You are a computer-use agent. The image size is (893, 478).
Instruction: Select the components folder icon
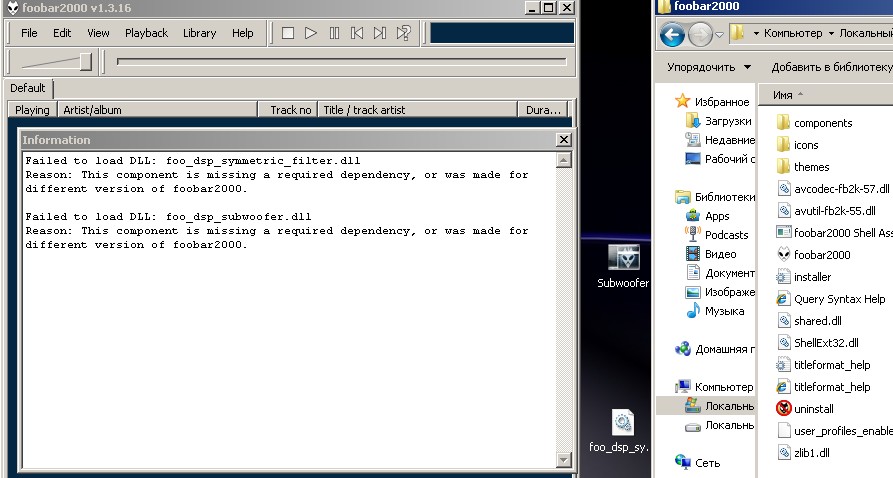[784, 122]
